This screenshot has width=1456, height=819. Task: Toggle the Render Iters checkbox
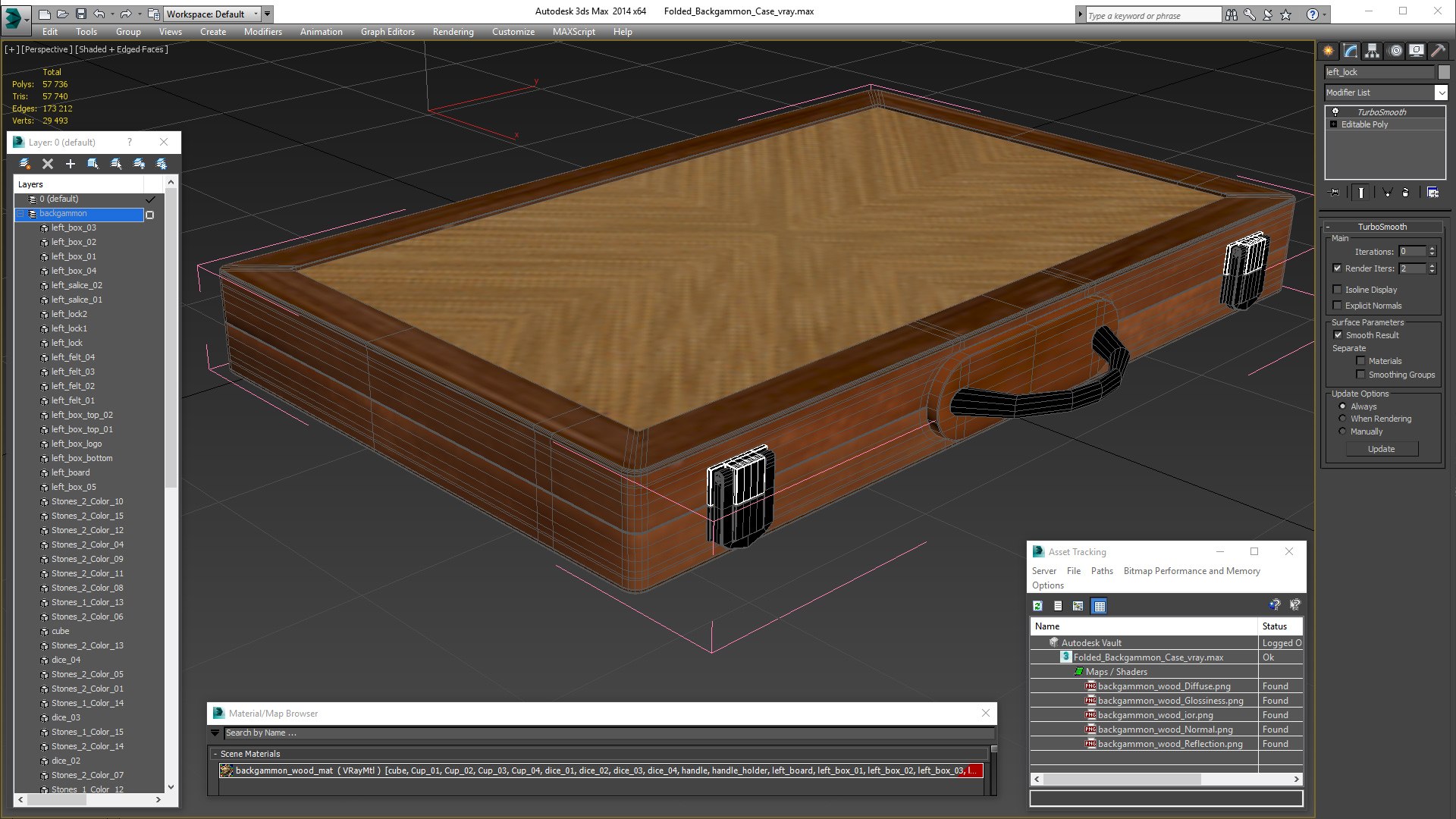click(1338, 268)
